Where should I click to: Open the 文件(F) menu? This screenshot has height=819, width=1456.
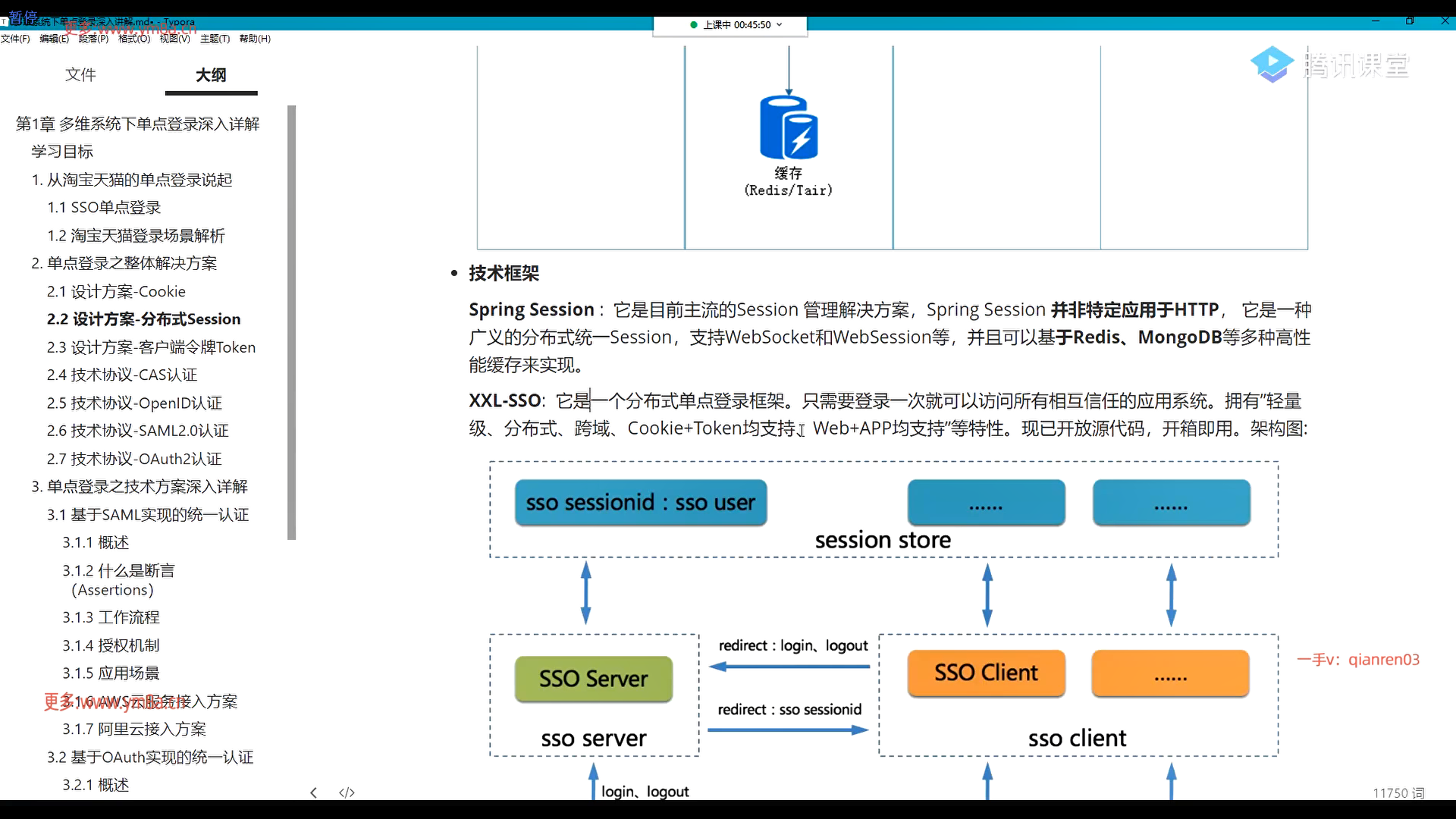(x=15, y=39)
